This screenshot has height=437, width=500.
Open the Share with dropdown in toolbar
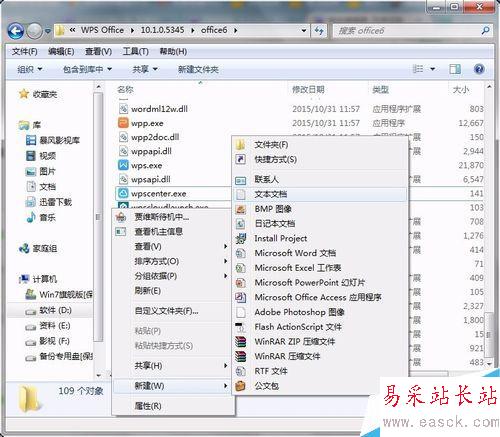pyautogui.click(x=145, y=69)
